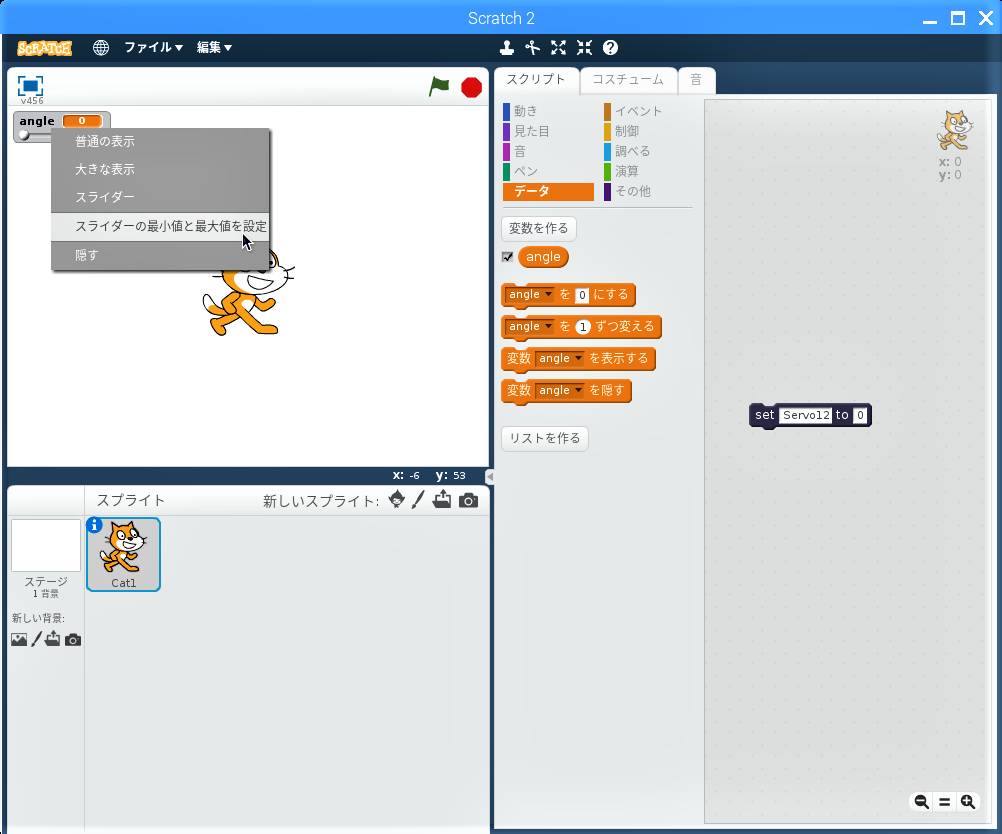
Task: Open Cat1 sprite info button
Action: [x=94, y=525]
